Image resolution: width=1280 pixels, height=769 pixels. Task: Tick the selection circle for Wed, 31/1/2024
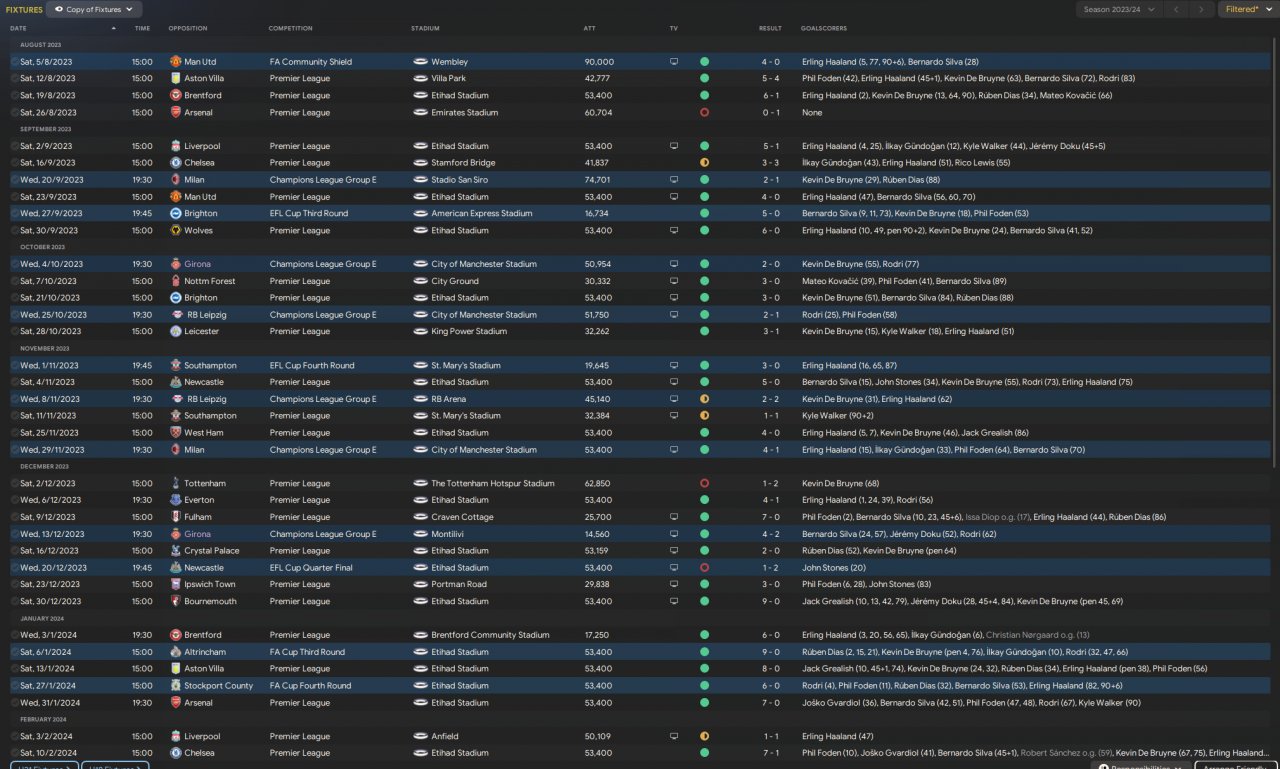pos(14,703)
